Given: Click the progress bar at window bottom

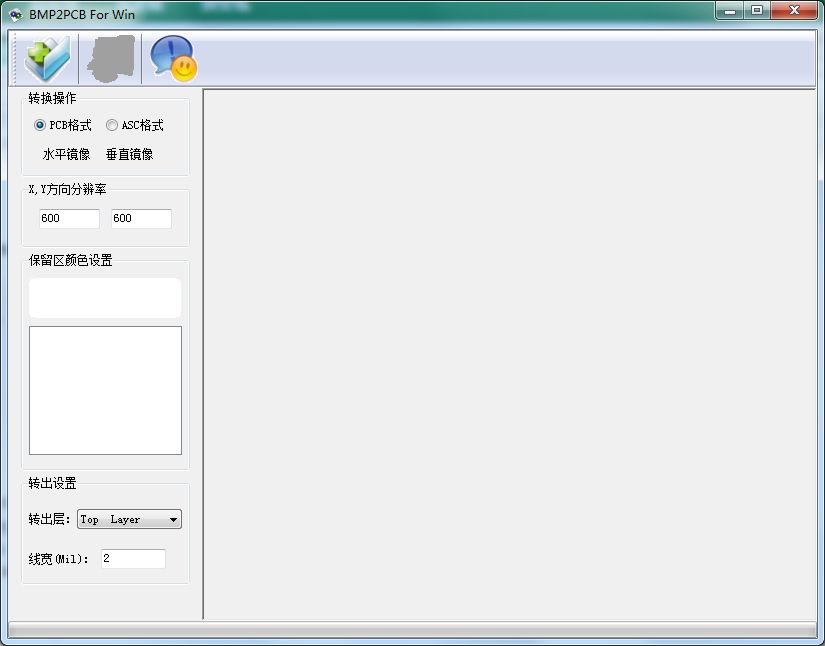Looking at the screenshot, I should (412, 630).
